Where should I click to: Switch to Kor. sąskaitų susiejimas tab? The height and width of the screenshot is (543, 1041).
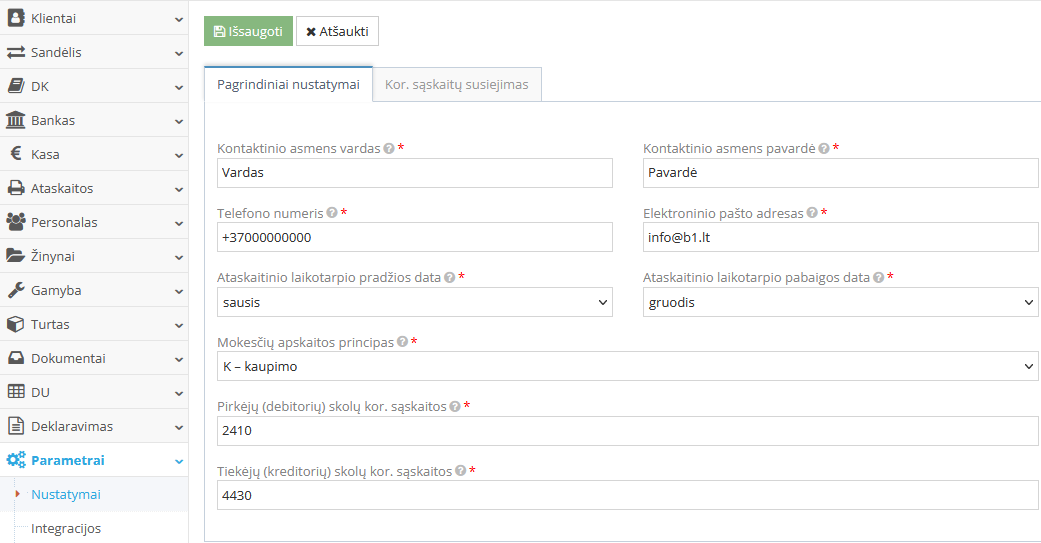456,85
